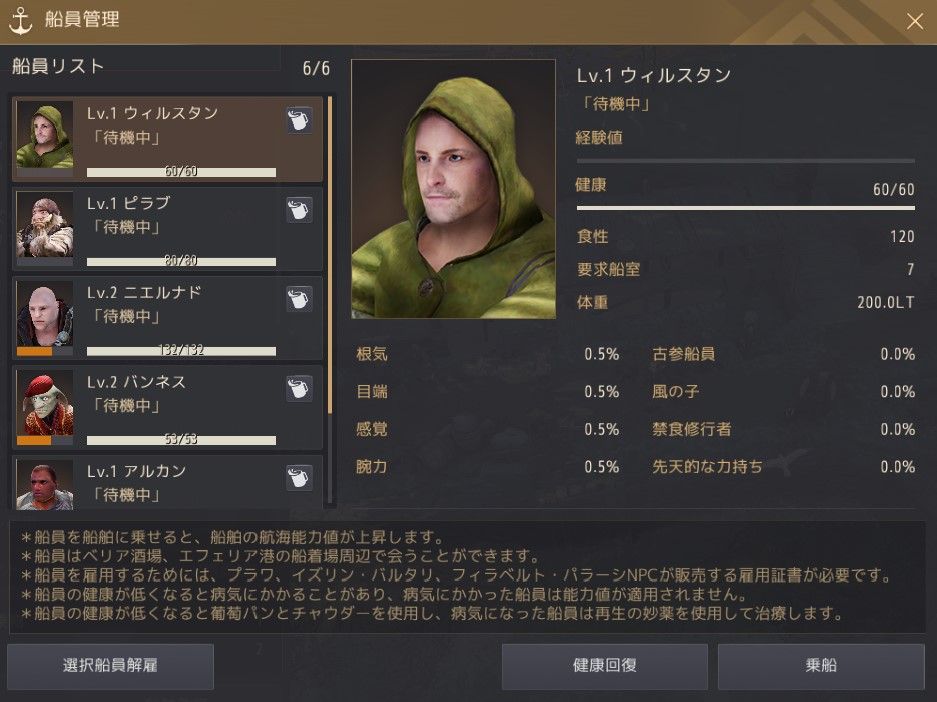Click the anchor icon in the title bar

[20, 21]
